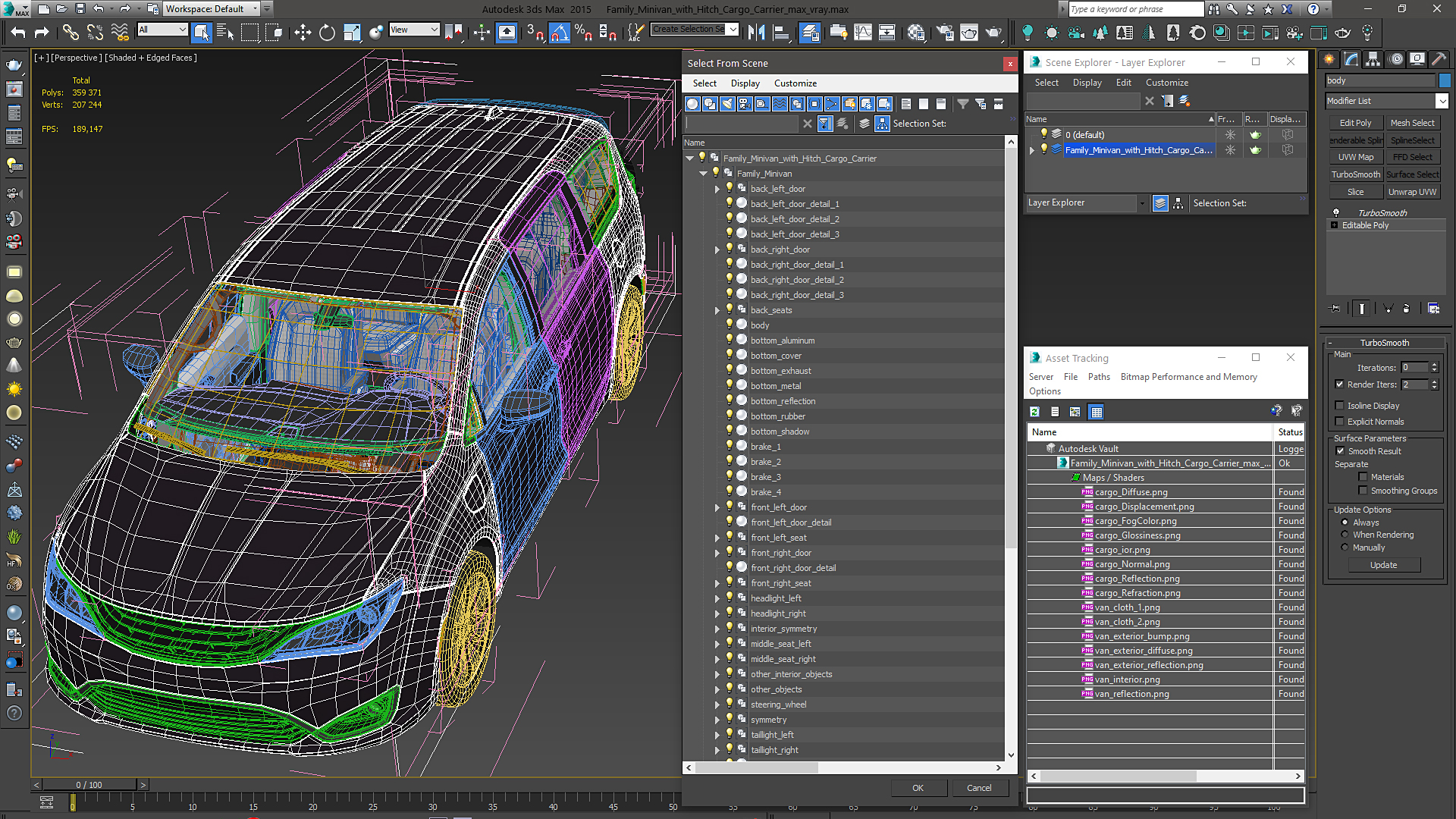1456x819 pixels.
Task: Choose the Select and Move tool
Action: click(303, 32)
